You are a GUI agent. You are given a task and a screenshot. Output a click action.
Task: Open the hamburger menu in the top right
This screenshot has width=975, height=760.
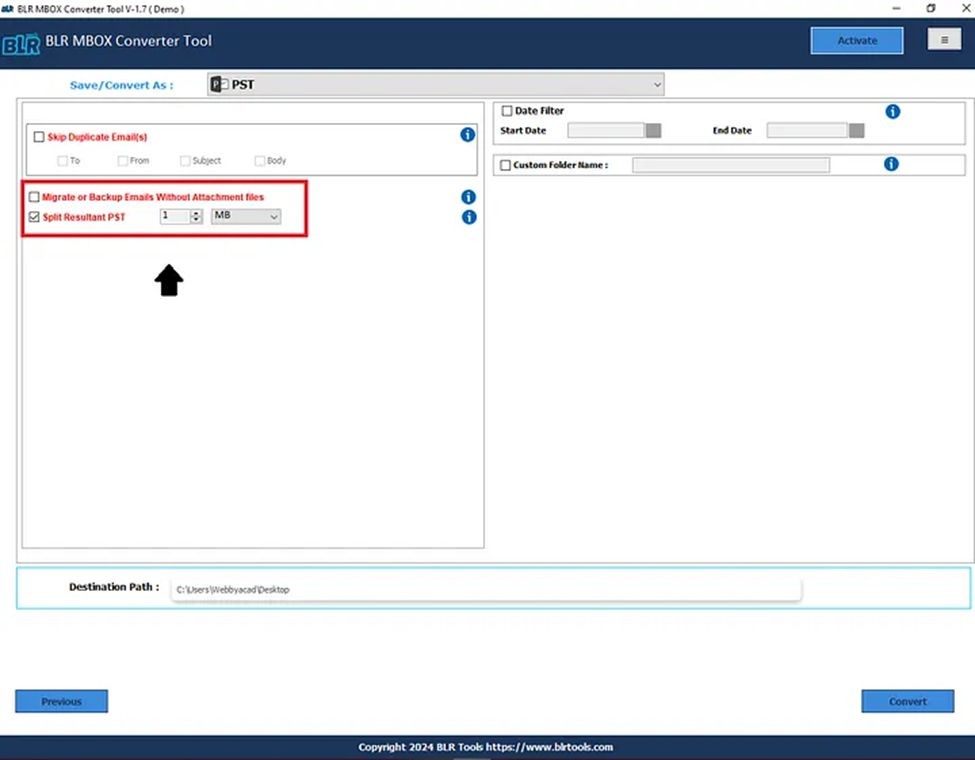coord(944,40)
